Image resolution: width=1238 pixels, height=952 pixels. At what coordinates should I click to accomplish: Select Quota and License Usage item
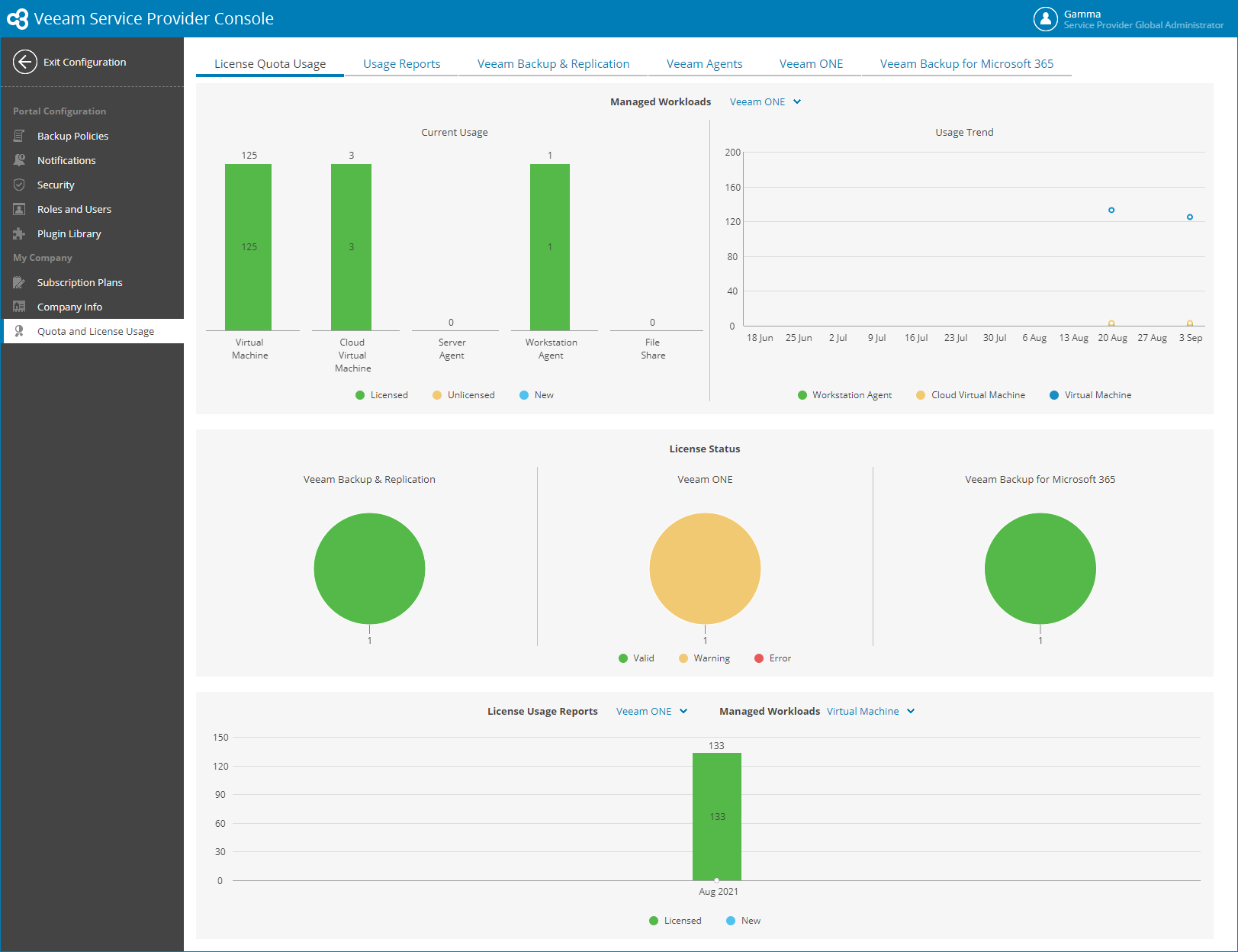[94, 331]
